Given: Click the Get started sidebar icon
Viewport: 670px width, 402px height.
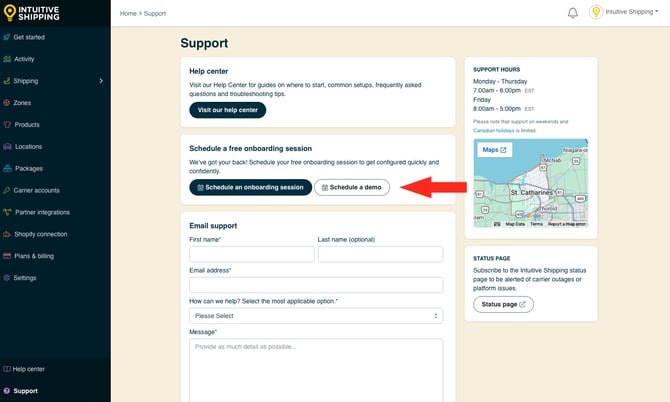Looking at the screenshot, I should (6, 37).
